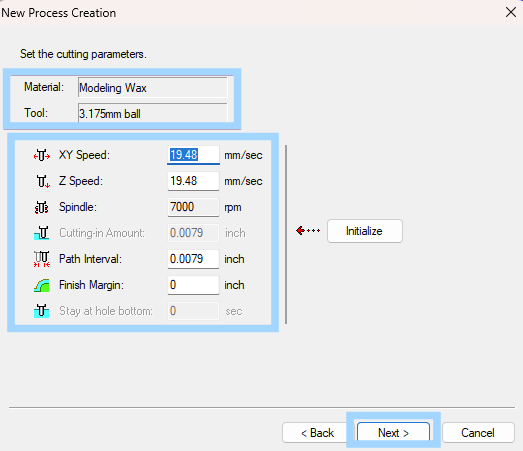Focus the Finish Margin input field

click(x=193, y=285)
